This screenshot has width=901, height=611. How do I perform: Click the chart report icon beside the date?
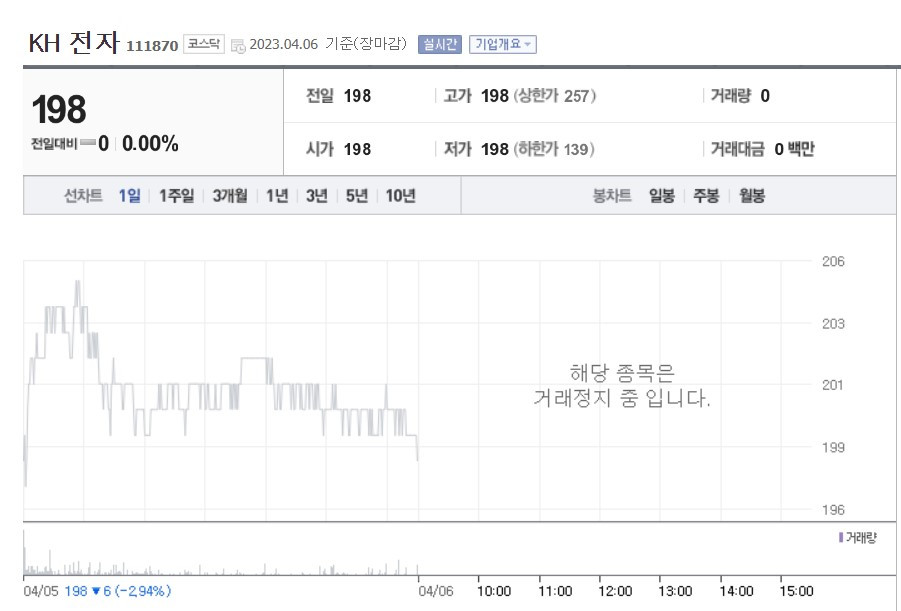coord(238,44)
